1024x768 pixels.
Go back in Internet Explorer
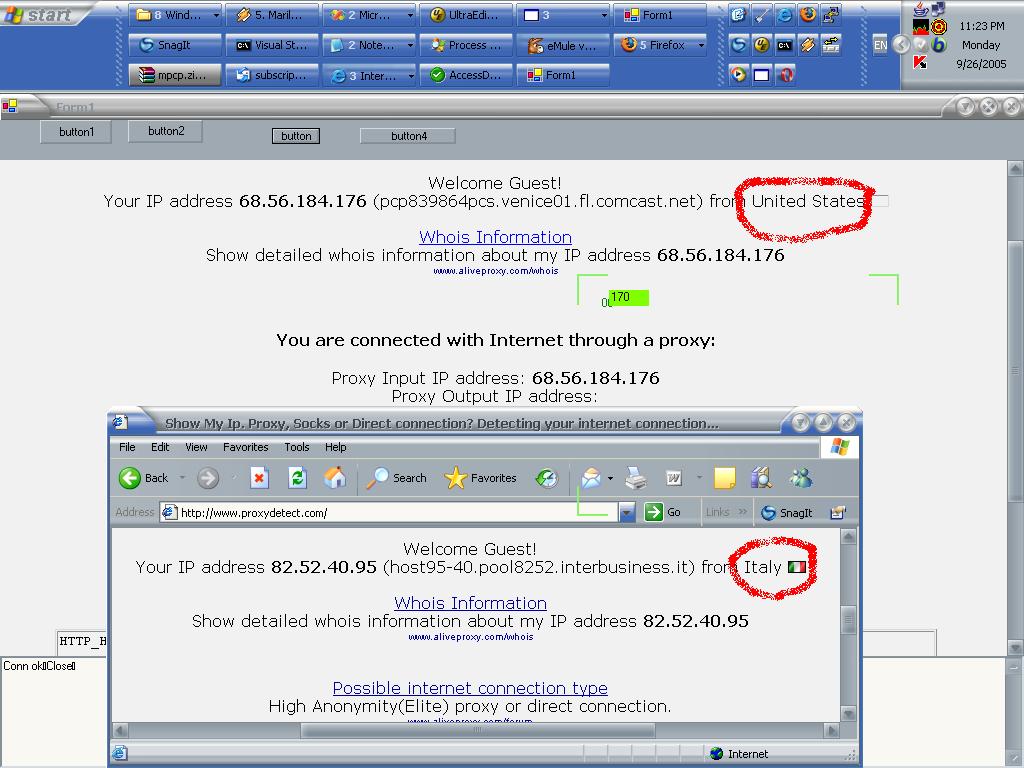tap(144, 478)
